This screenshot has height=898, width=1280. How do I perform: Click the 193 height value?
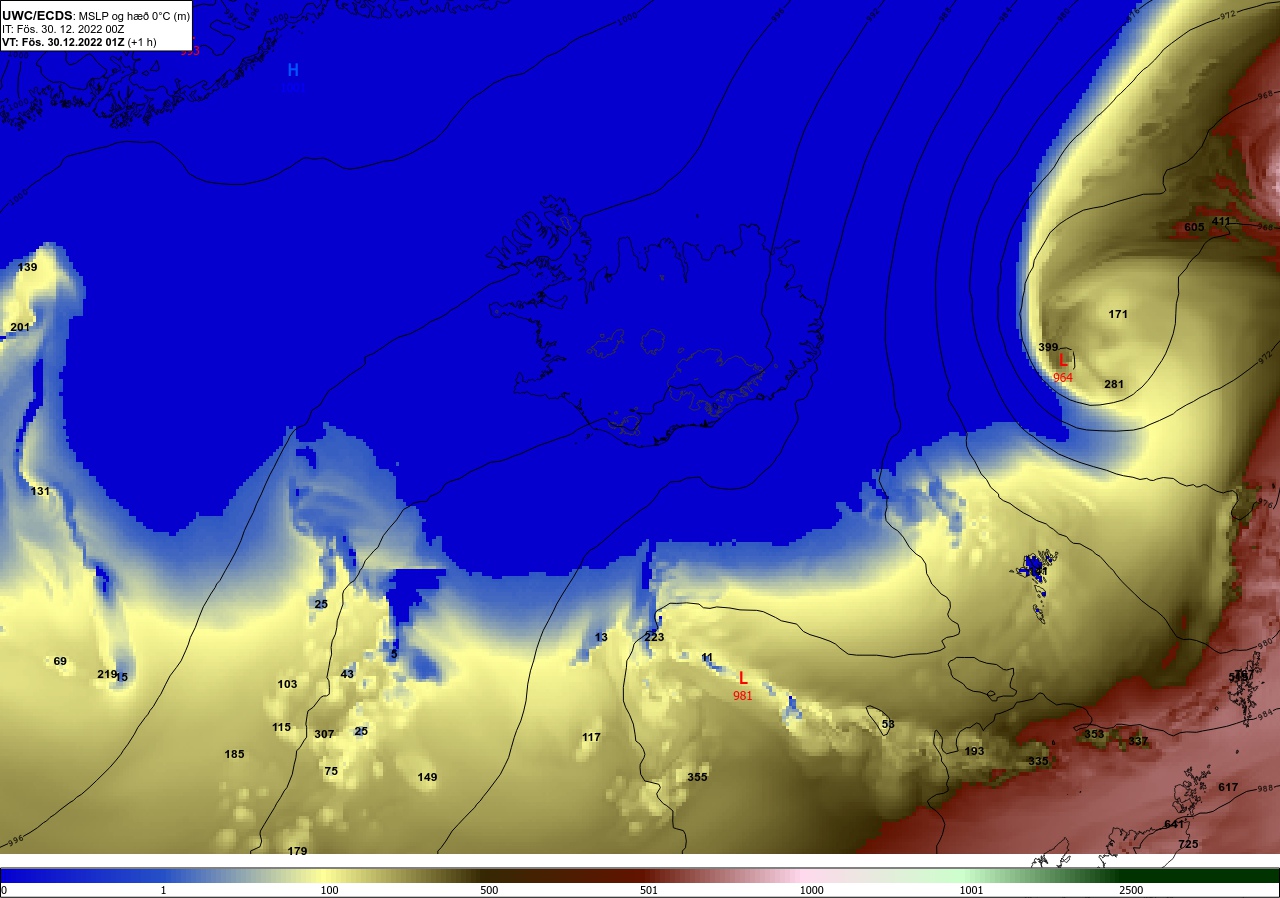pos(974,752)
